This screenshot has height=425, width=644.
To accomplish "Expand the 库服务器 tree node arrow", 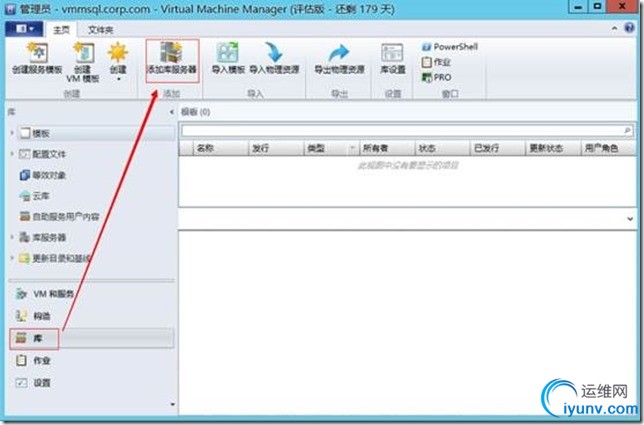I will (12, 237).
